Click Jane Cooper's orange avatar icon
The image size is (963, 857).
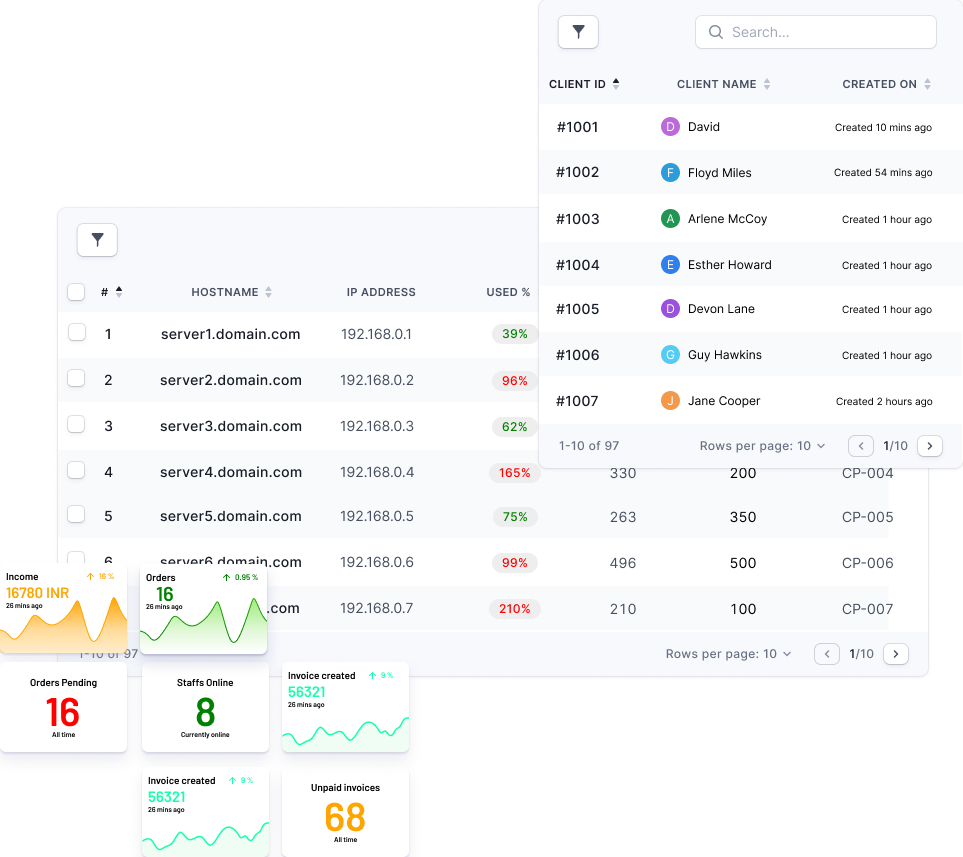pyautogui.click(x=670, y=401)
